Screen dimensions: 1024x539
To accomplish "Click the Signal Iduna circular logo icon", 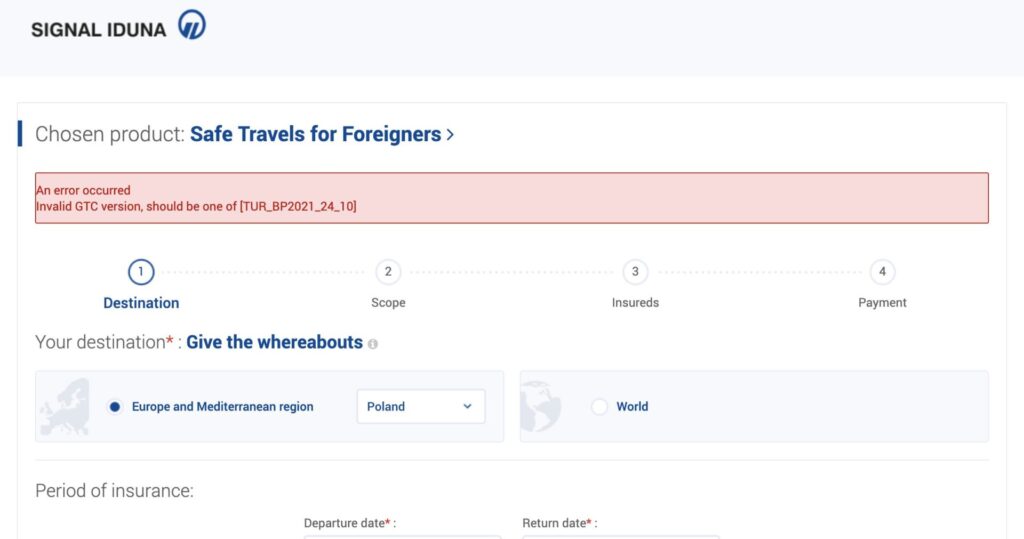I will pyautogui.click(x=192, y=25).
